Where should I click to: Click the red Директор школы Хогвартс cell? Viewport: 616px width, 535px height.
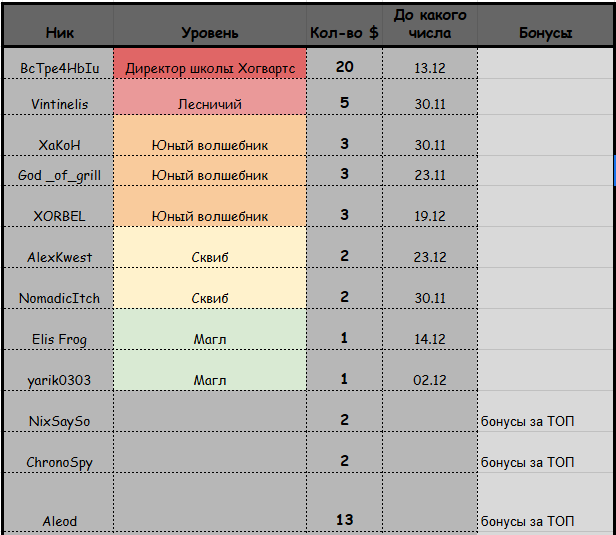[x=210, y=63]
